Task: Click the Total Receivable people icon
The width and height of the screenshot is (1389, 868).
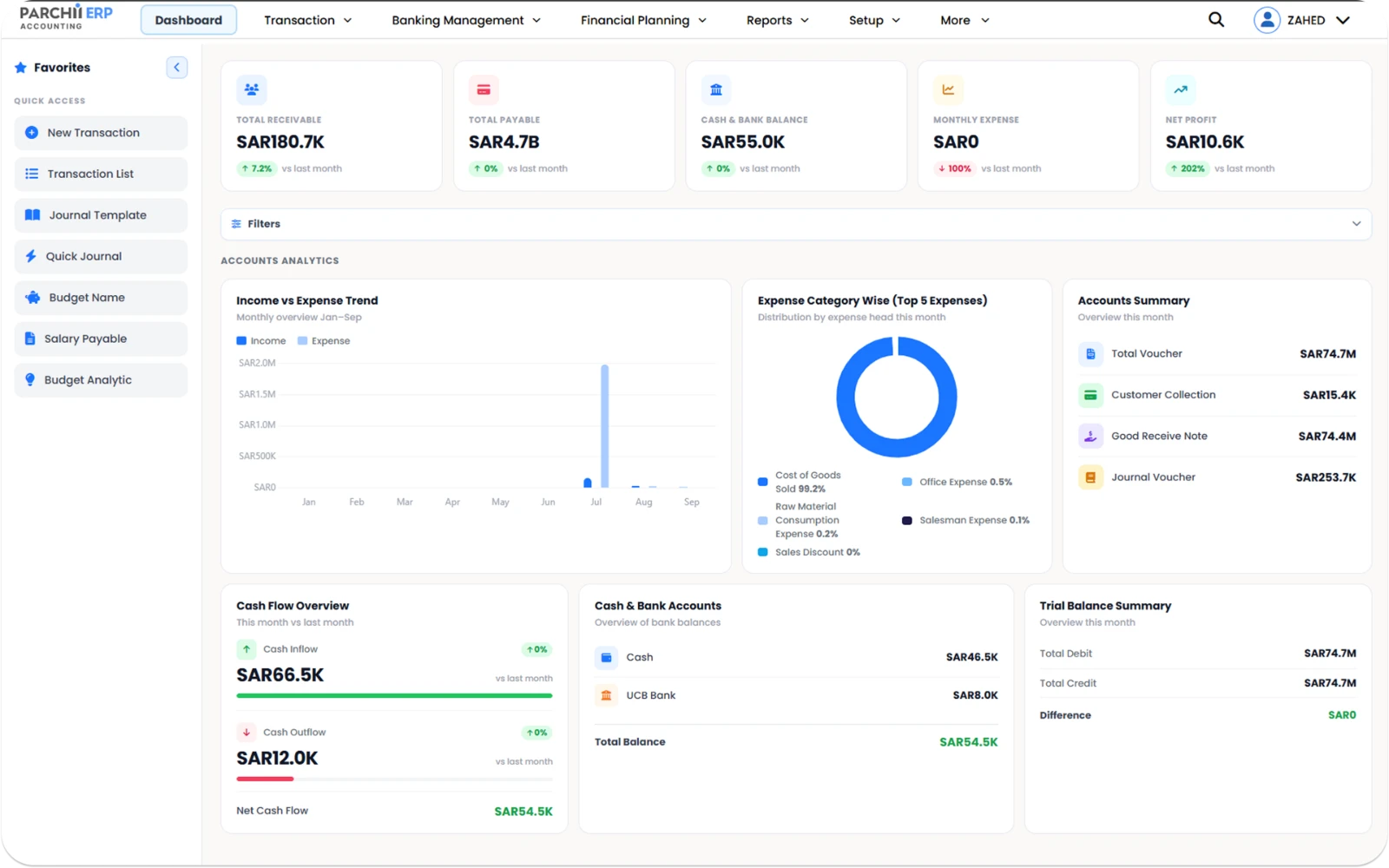Action: [x=252, y=89]
